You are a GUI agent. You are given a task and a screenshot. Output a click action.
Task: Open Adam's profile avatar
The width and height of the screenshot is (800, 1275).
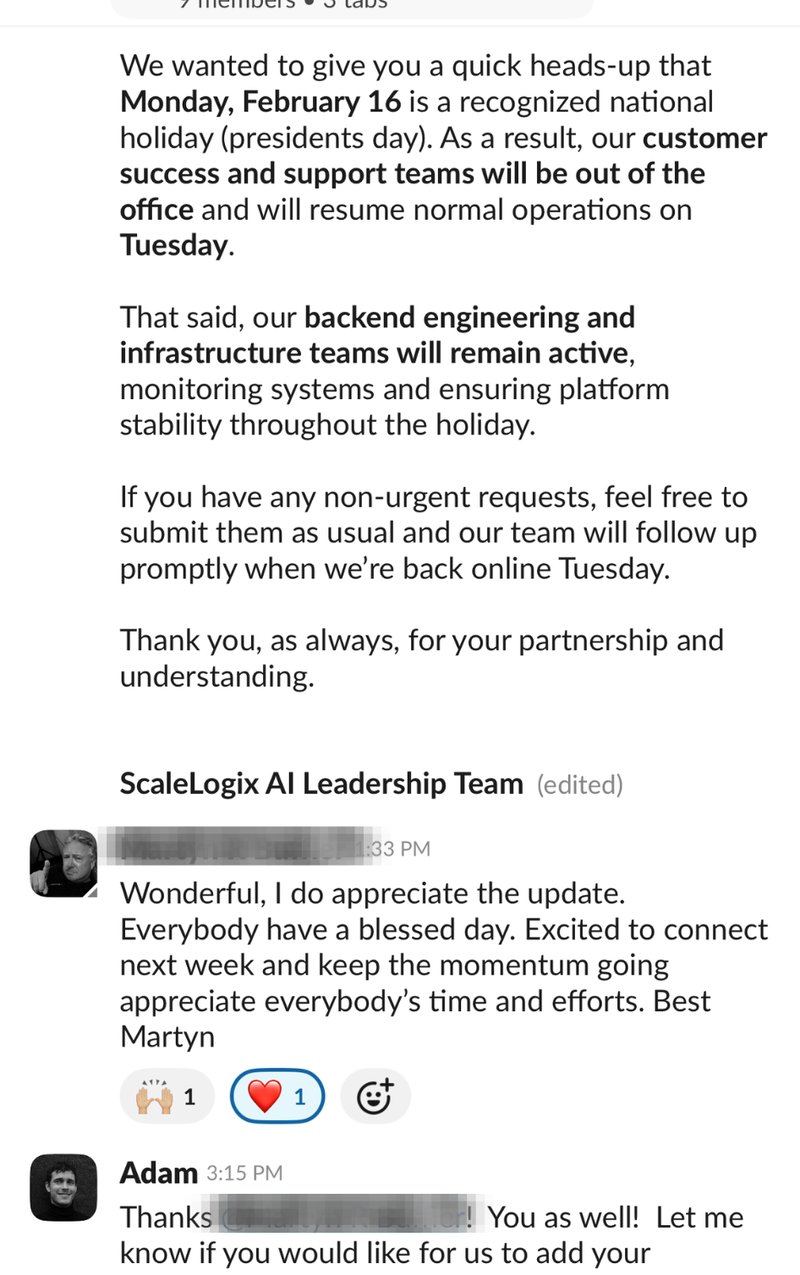coord(64,1188)
